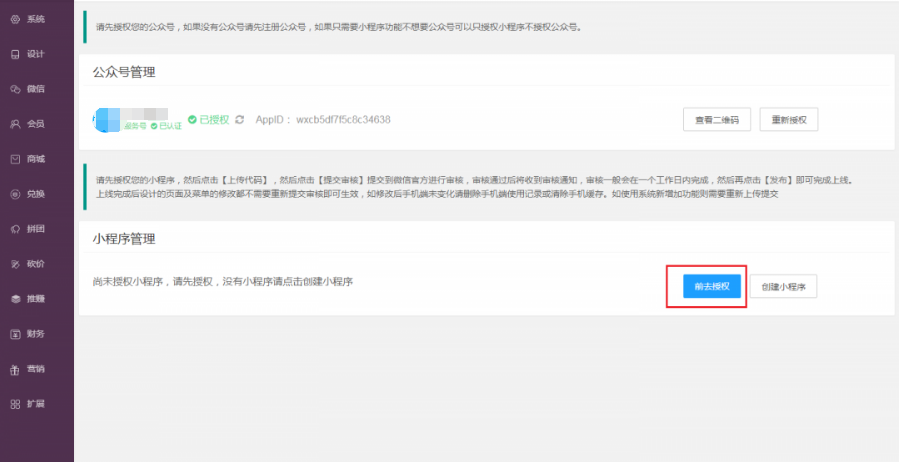Go to the 会员 members icon
900x462 pixels.
(15, 124)
